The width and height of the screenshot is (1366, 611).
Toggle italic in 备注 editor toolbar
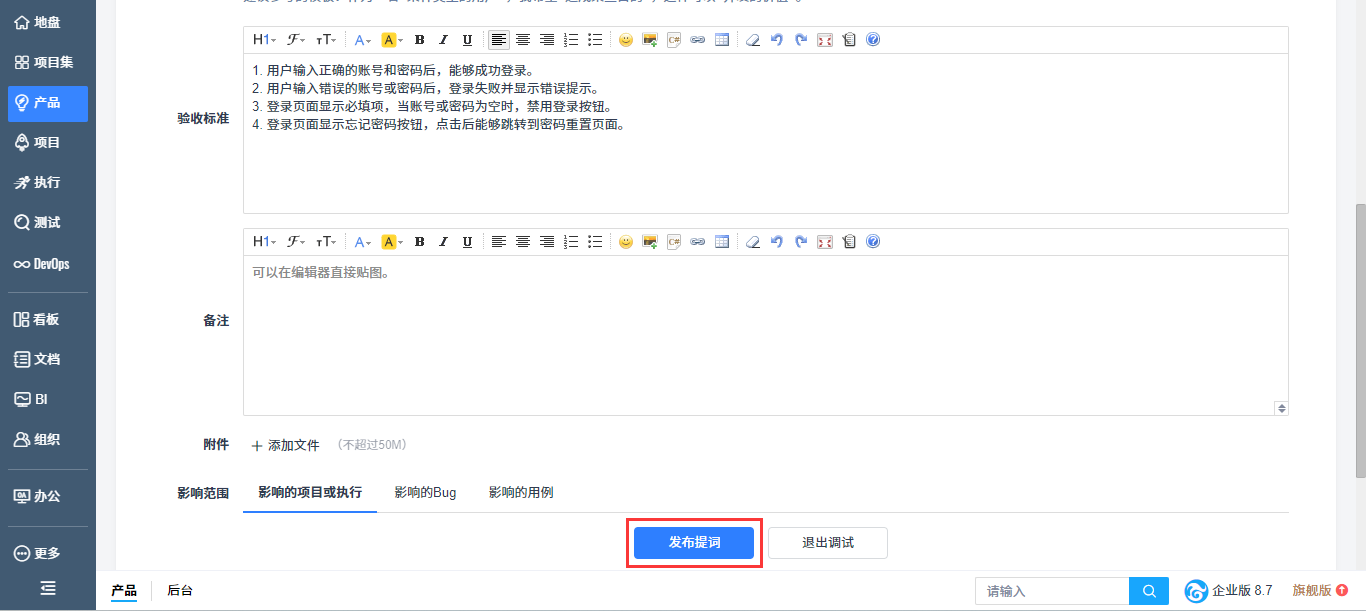(443, 242)
